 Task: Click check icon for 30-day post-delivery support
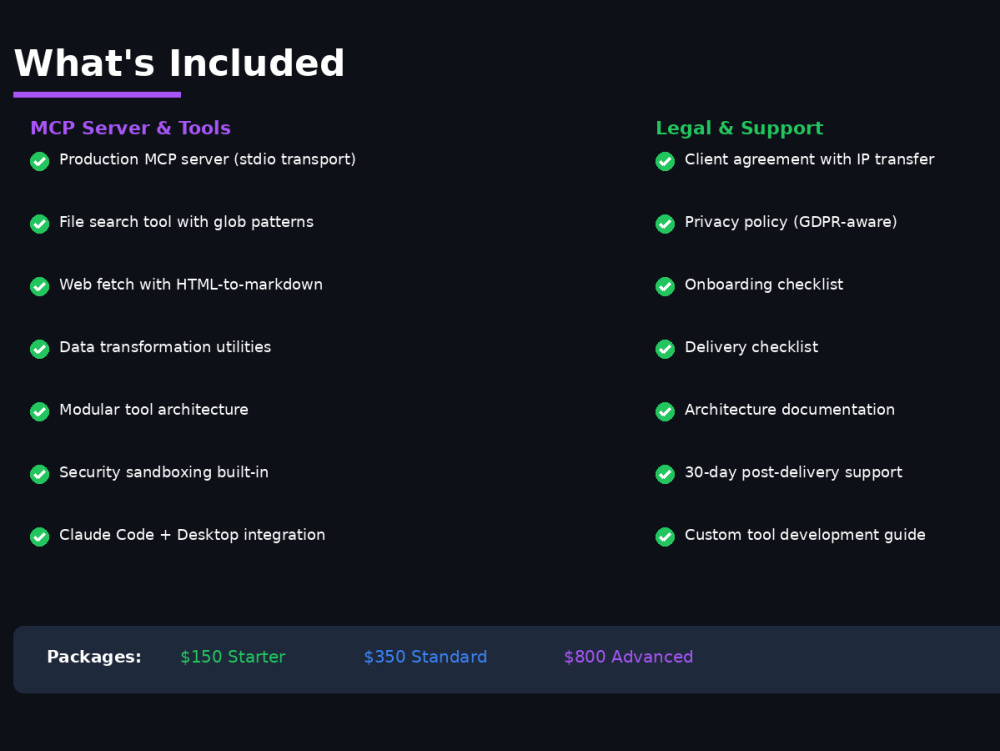[x=665, y=474]
